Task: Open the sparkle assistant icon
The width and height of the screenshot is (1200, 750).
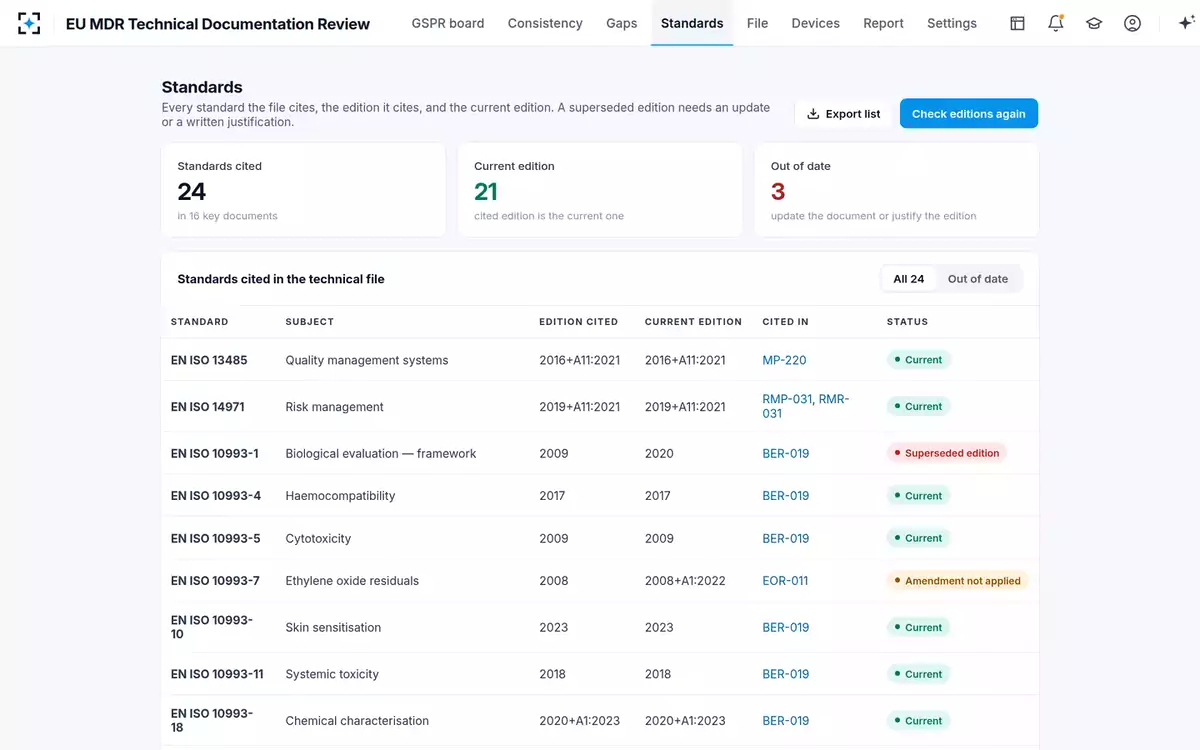Action: point(1186,23)
